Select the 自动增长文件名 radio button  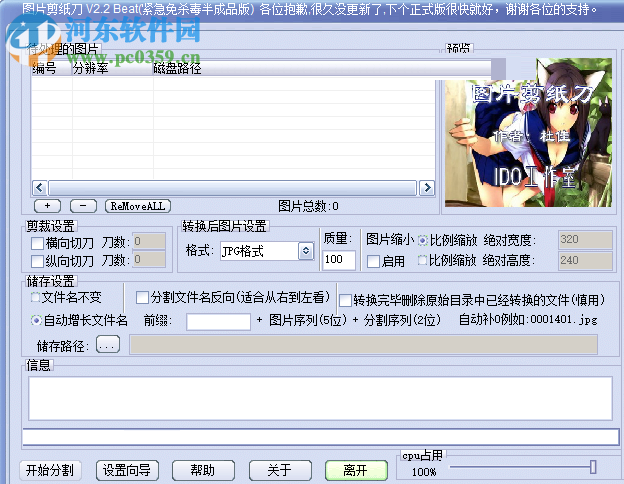[36, 320]
